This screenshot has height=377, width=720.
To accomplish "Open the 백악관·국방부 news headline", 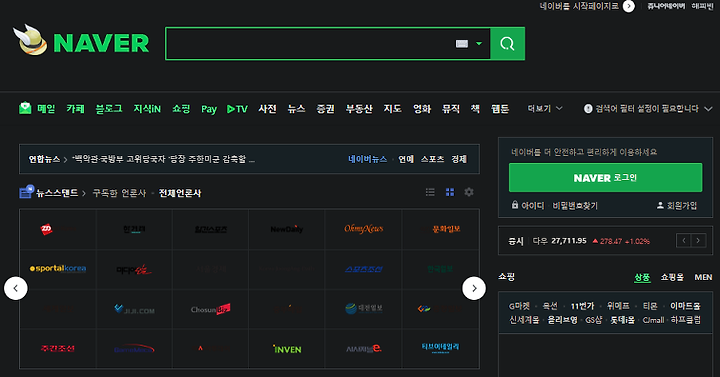I will [163, 159].
